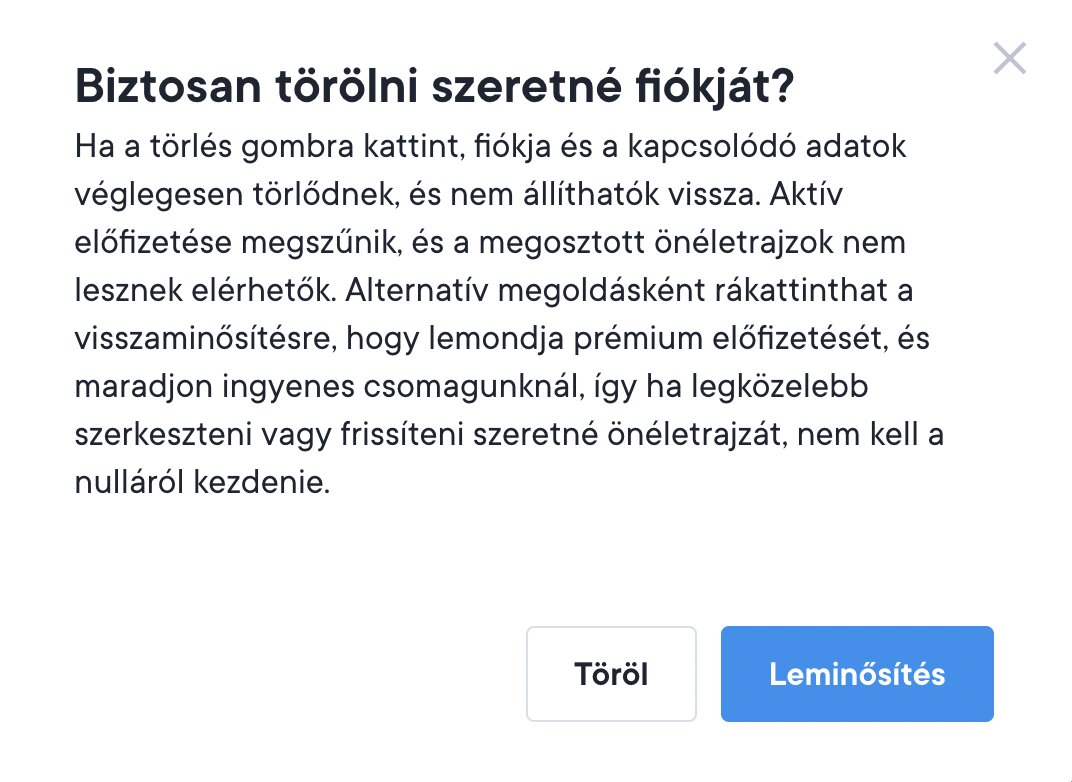Click the word "visszaminősítésre" in the text
The height and width of the screenshot is (782, 1072).
(x=205, y=339)
